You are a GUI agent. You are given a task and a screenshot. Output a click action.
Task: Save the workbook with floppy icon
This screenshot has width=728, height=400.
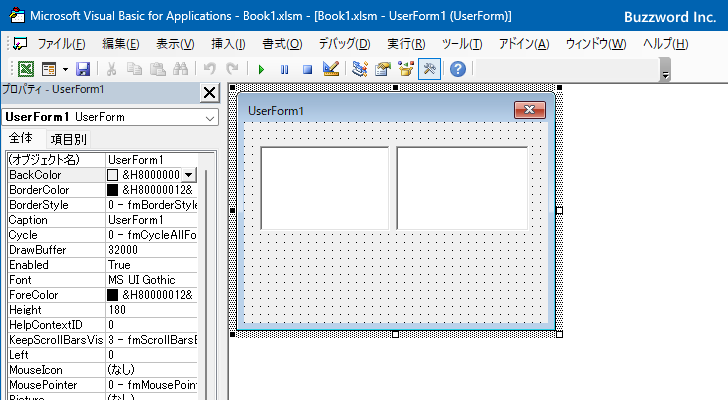(x=83, y=69)
